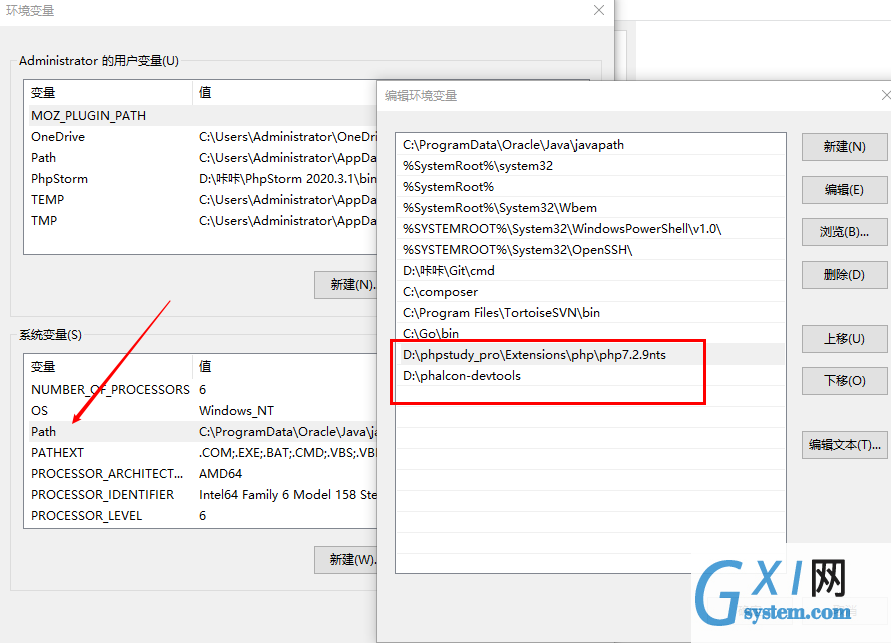The height and width of the screenshot is (643, 891).
Task: Select the php7.2.9nts path entry
Action: click(x=591, y=355)
